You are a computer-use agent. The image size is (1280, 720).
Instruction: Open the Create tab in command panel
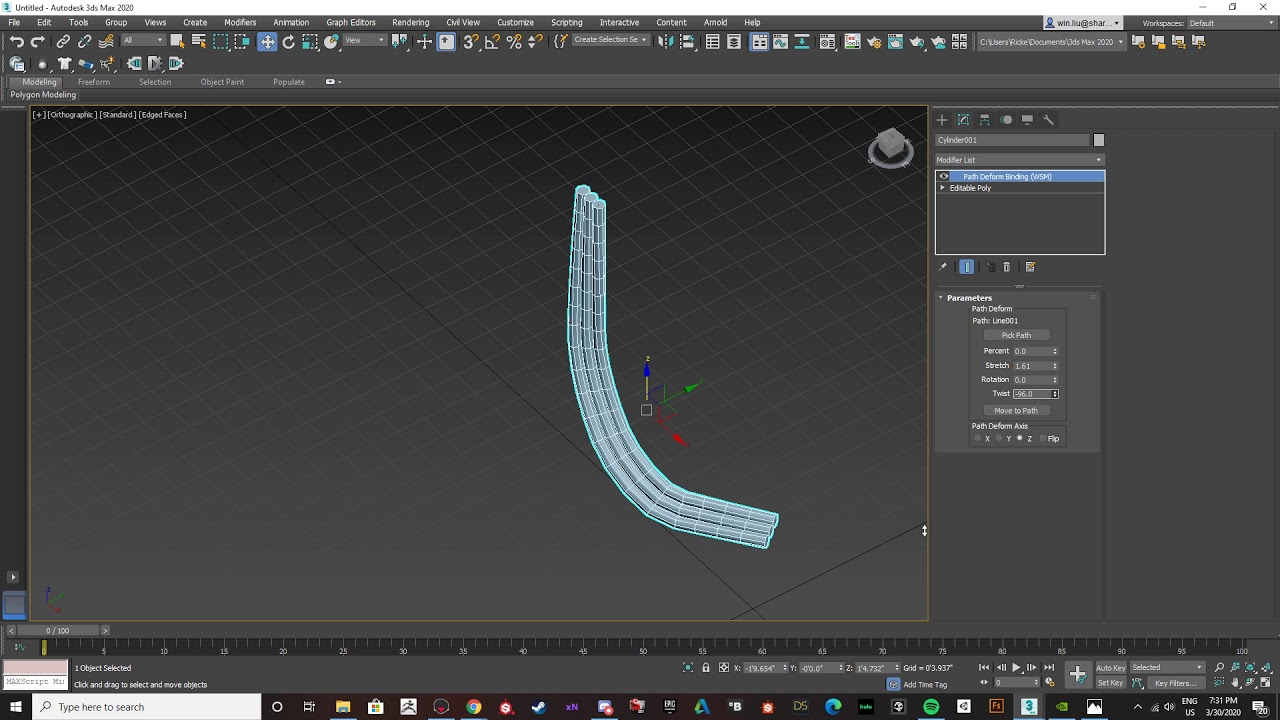pyautogui.click(x=942, y=120)
